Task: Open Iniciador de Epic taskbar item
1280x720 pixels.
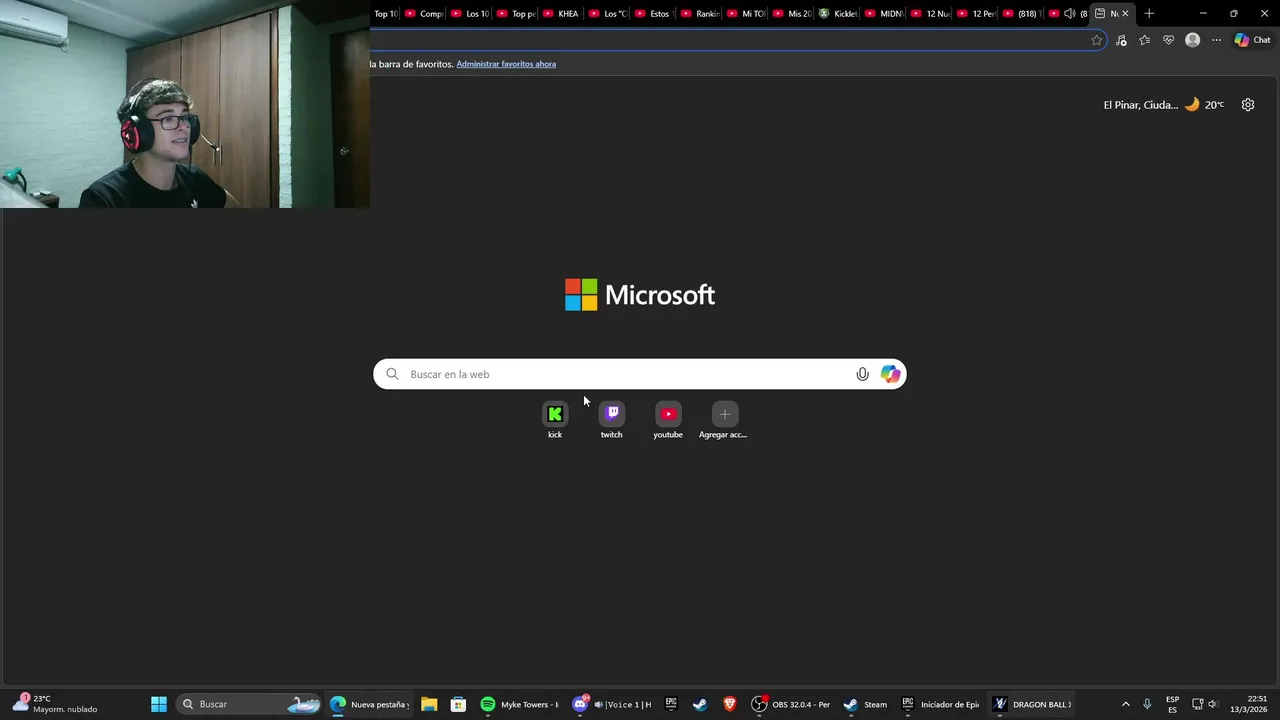Action: pyautogui.click(x=940, y=704)
